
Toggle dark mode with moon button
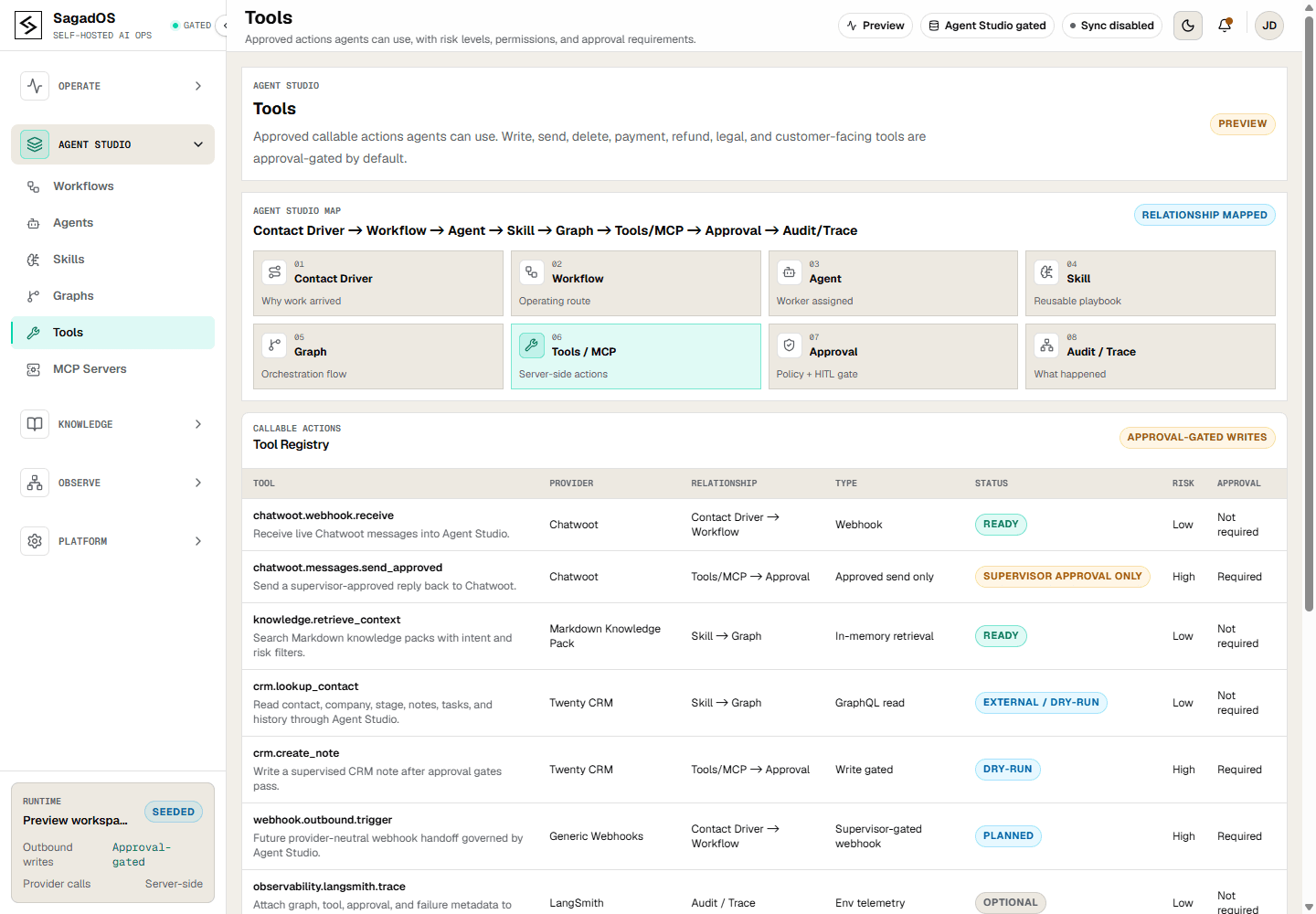(1188, 26)
